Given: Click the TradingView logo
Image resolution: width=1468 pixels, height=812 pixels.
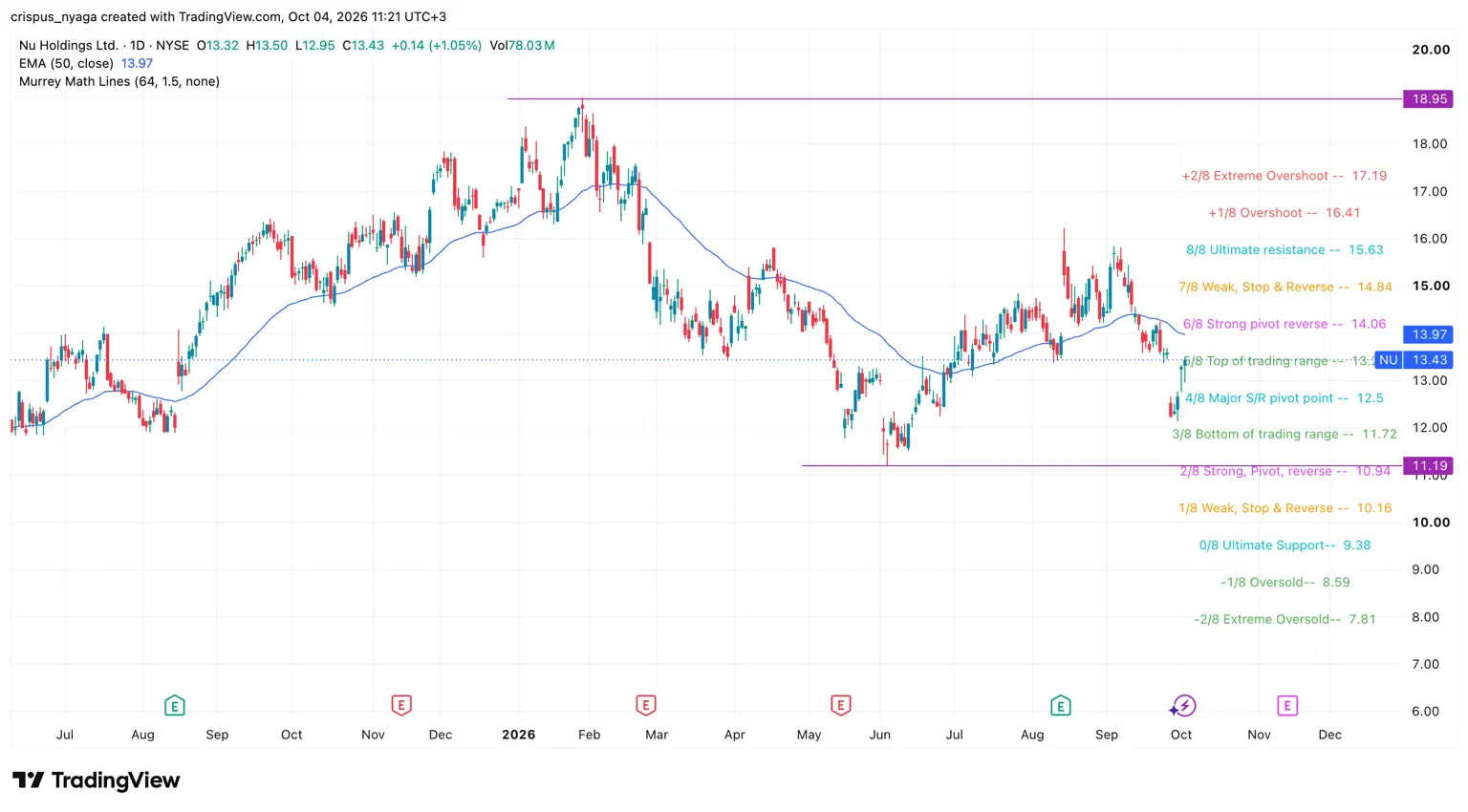Looking at the screenshot, I should 97,780.
